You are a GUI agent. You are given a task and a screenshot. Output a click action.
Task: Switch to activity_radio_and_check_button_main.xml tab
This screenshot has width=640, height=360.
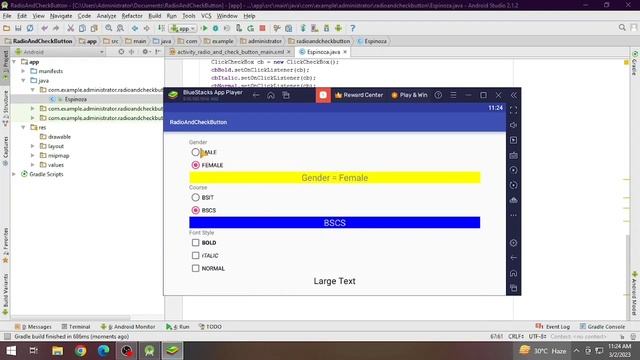click(x=230, y=52)
